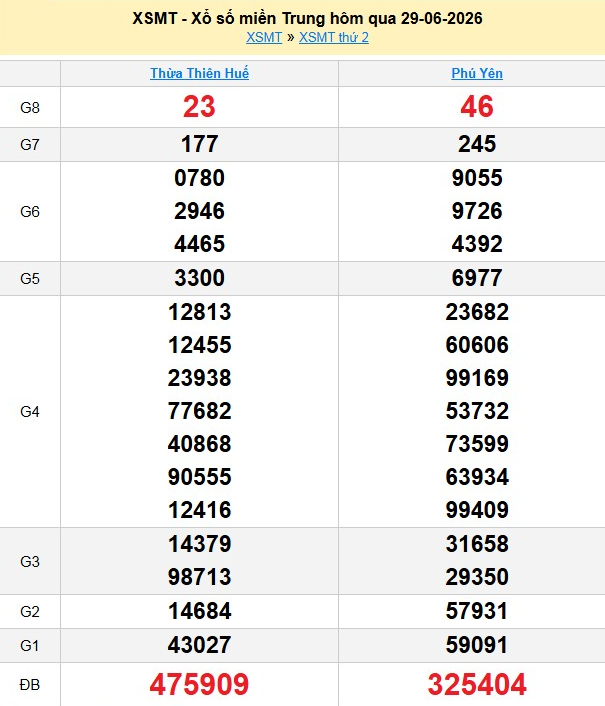This screenshot has width=605, height=706.
Task: Select G8 result 23 for Thừa Thiên Huế
Action: coord(199,107)
